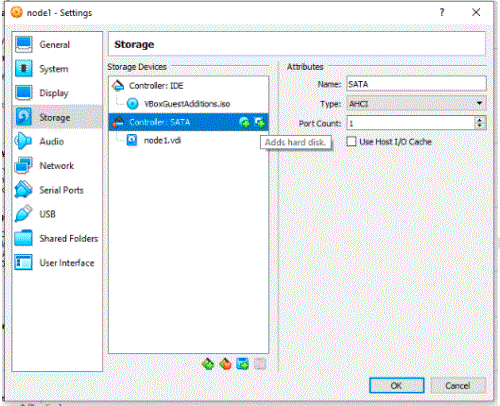Decrease the Port Count value
500x406 pixels.
[x=480, y=126]
